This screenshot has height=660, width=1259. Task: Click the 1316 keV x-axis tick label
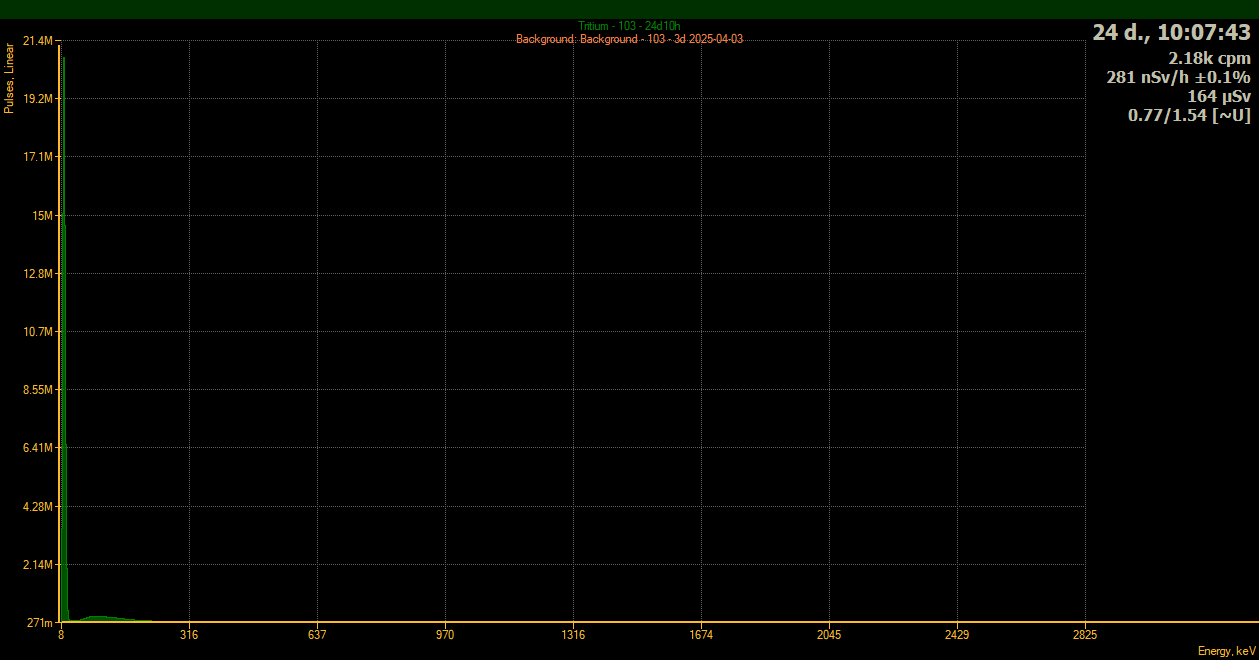[x=573, y=635]
